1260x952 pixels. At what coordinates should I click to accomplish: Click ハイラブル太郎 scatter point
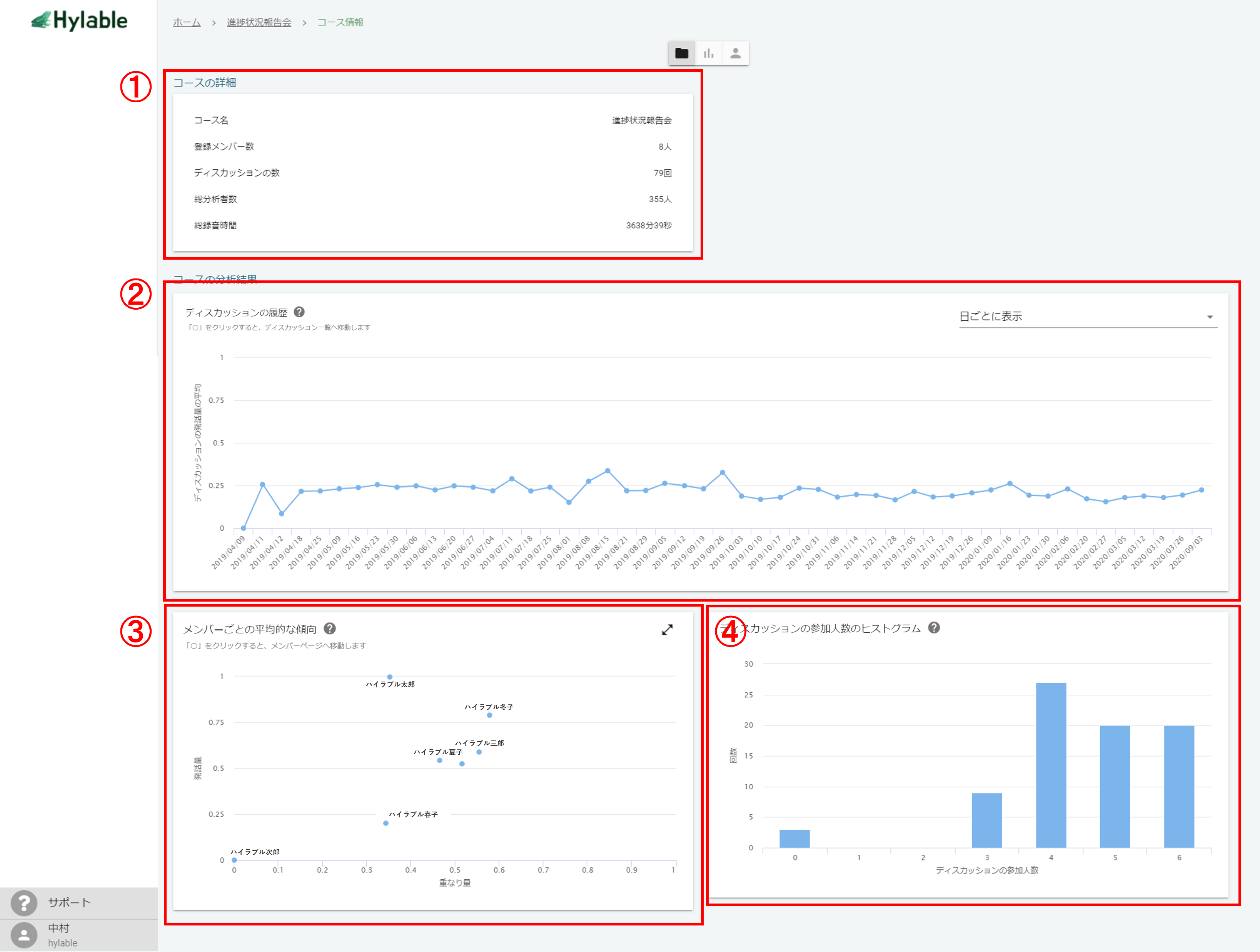[390, 677]
